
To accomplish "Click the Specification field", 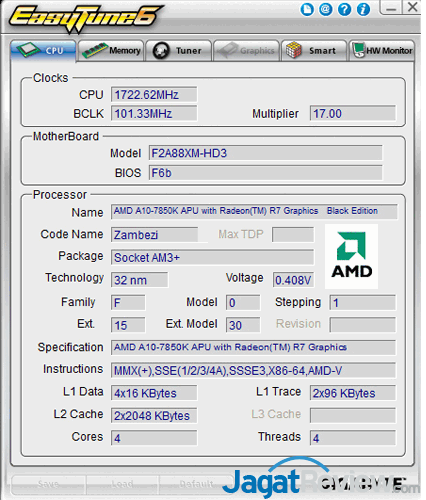I will (253, 348).
